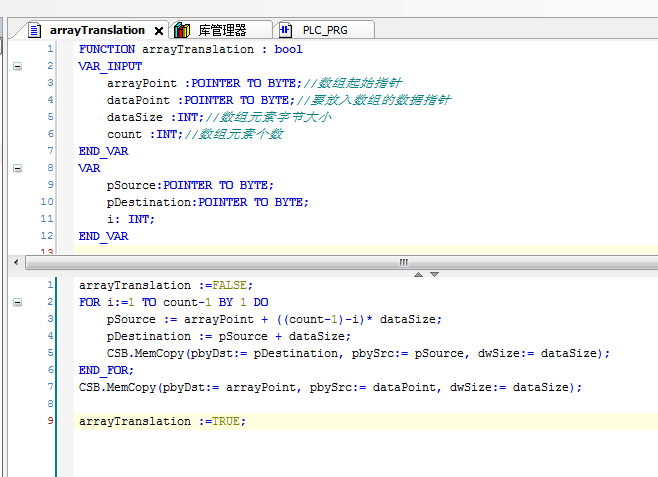Click the FUNCTION keyword on line 1
Viewport: 658px width, 477px height.
coord(107,49)
